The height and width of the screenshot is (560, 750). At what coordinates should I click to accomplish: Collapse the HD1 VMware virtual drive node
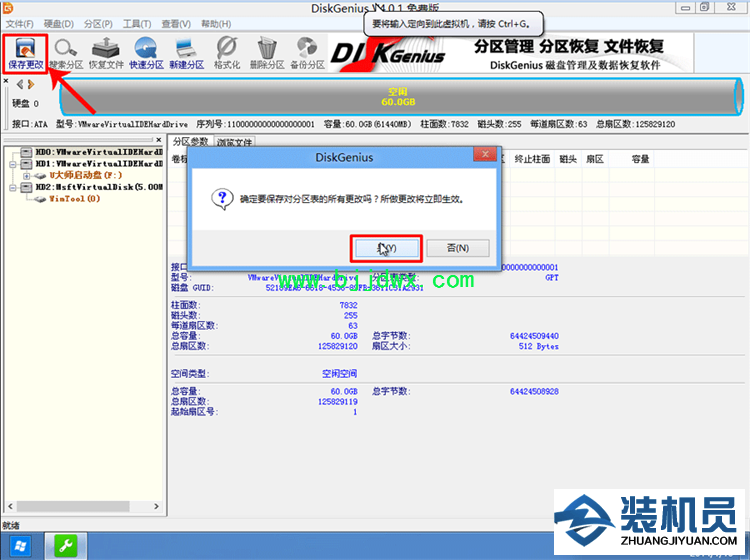(x=13, y=163)
